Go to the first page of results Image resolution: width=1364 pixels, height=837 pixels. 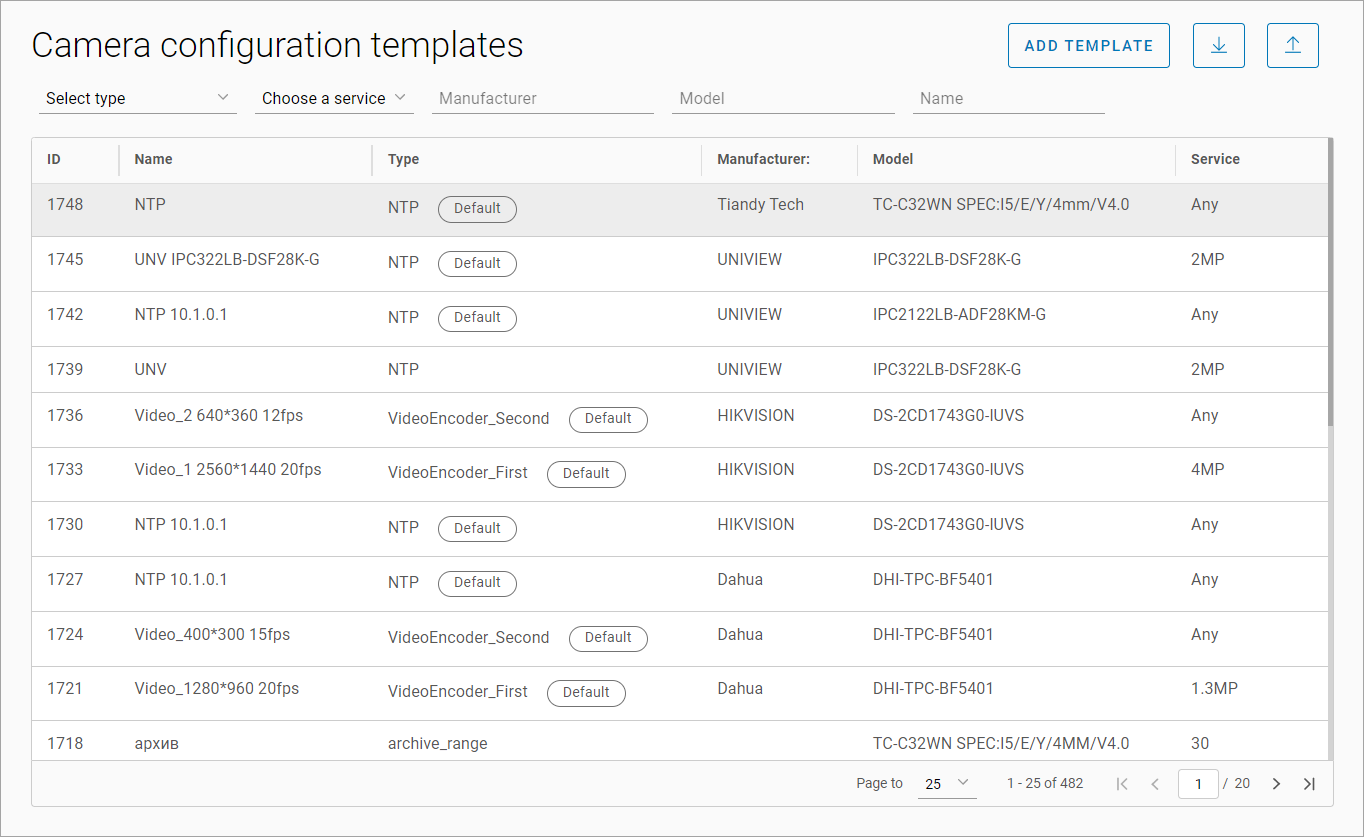(1122, 784)
